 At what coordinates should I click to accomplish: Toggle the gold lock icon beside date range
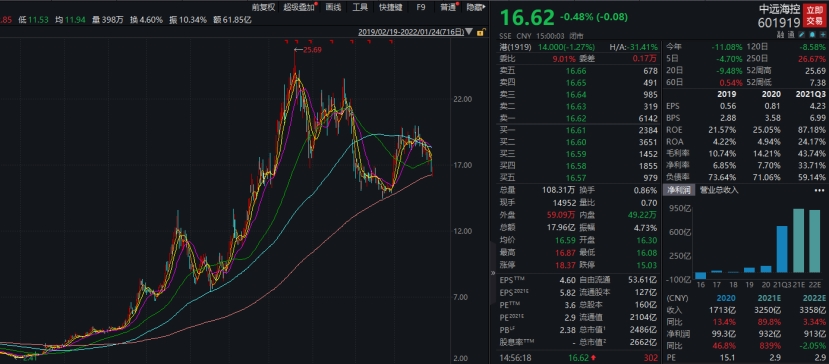[480, 32]
